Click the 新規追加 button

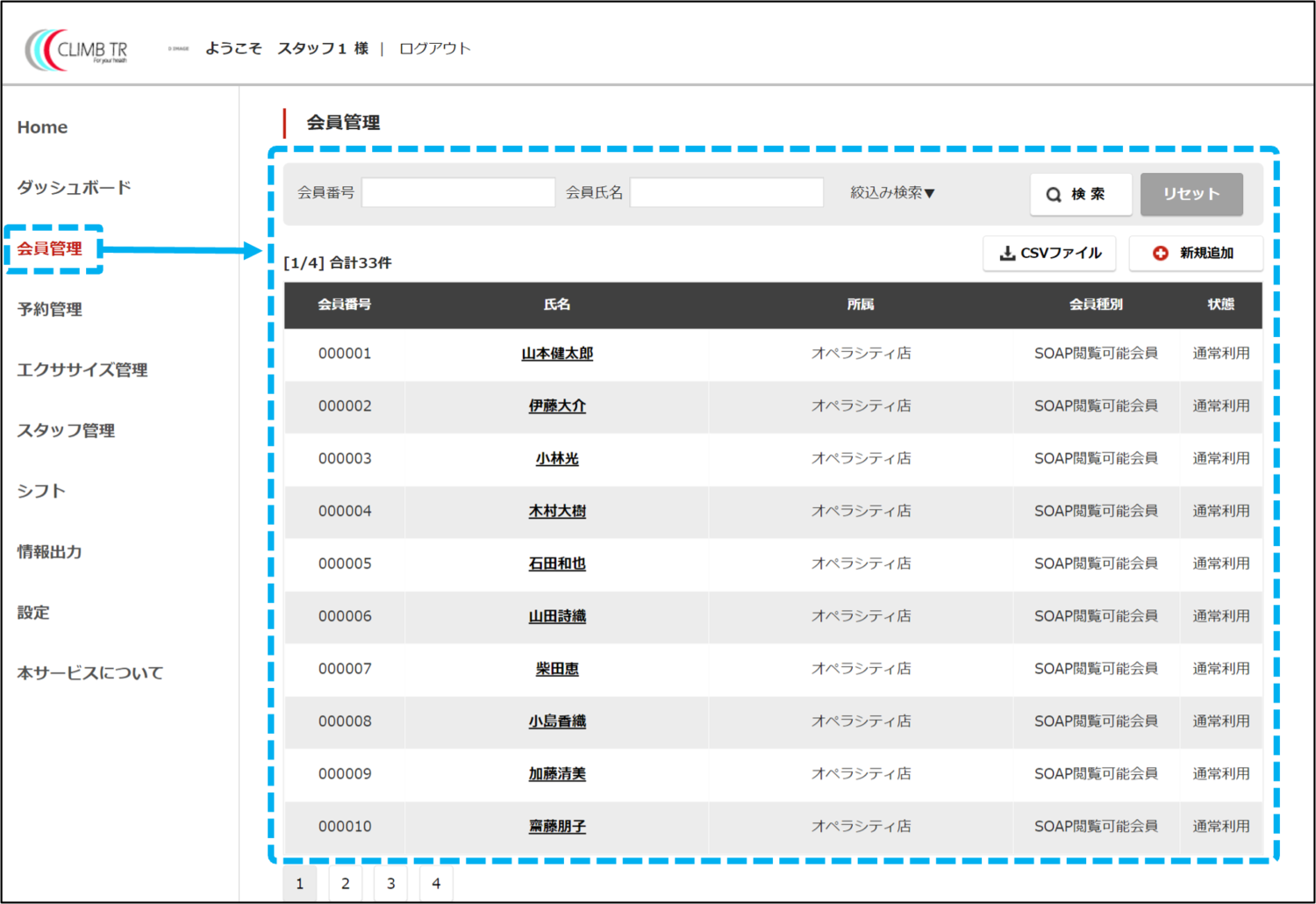1196,254
